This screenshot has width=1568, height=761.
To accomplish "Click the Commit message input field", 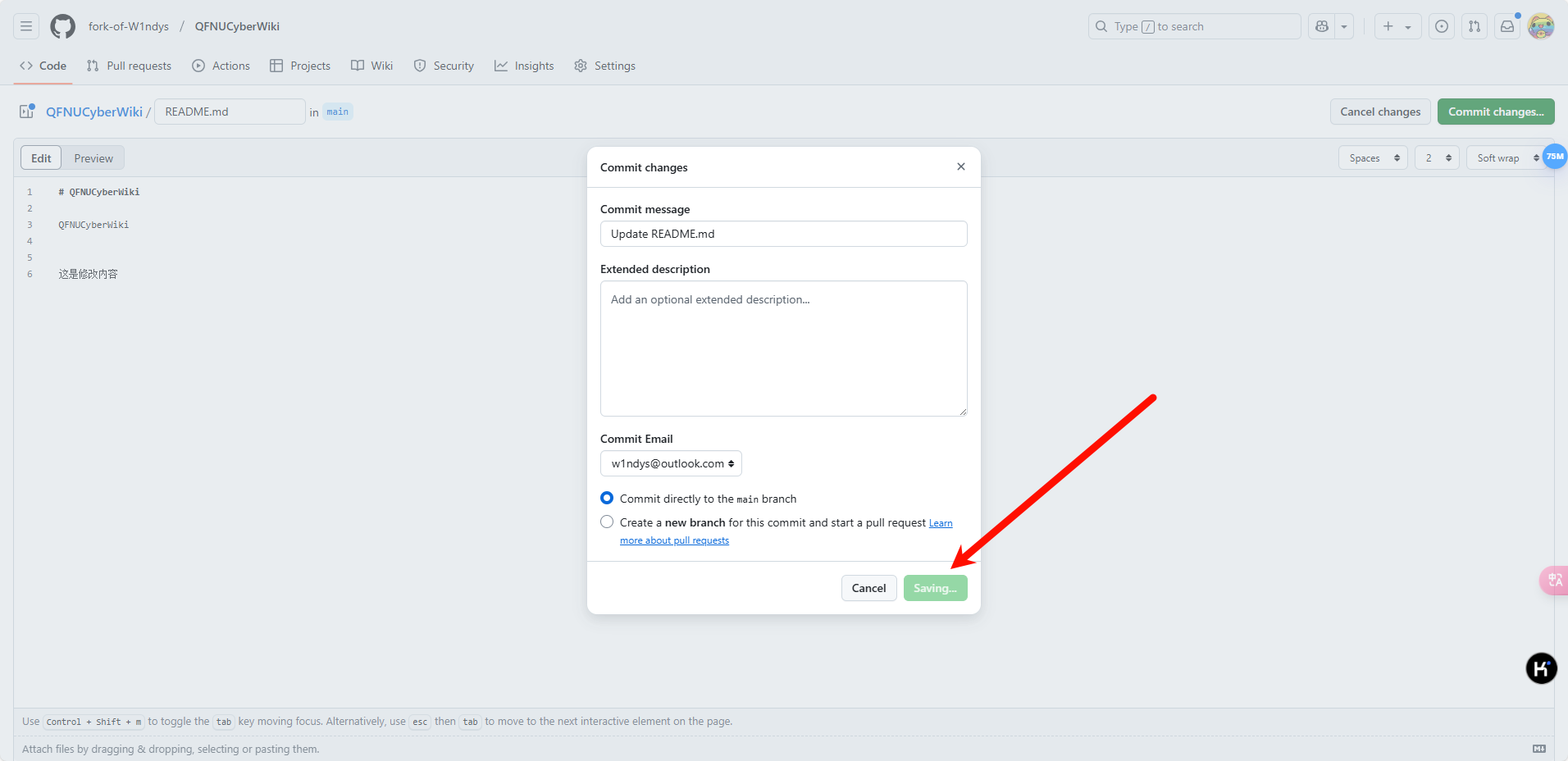I will coord(783,234).
